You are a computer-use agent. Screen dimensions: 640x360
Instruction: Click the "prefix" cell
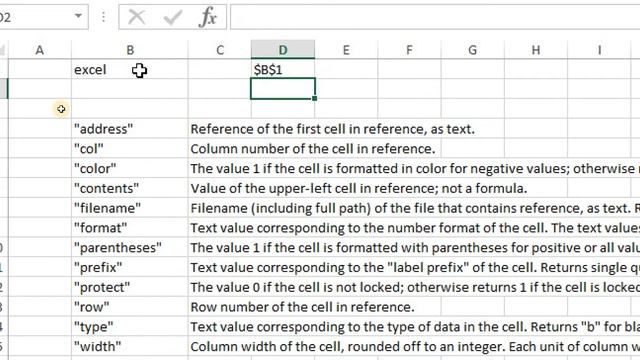click(x=130, y=267)
